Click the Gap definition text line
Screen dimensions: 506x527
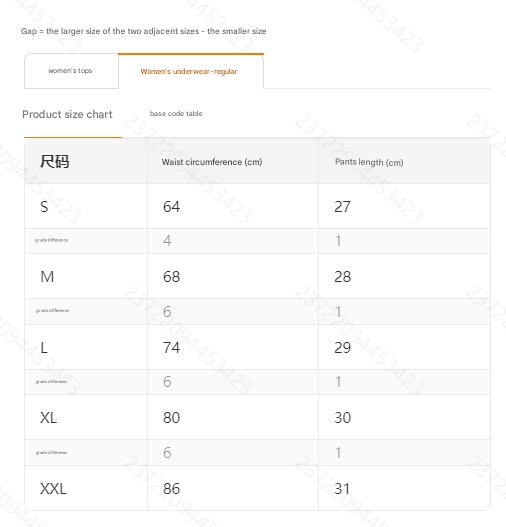[143, 31]
